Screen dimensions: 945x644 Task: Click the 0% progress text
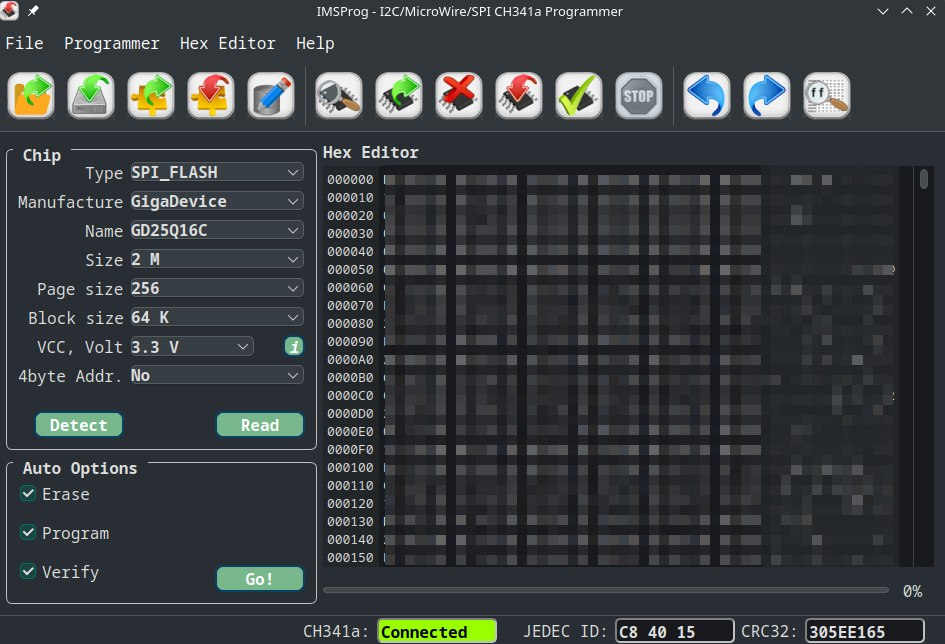912,591
